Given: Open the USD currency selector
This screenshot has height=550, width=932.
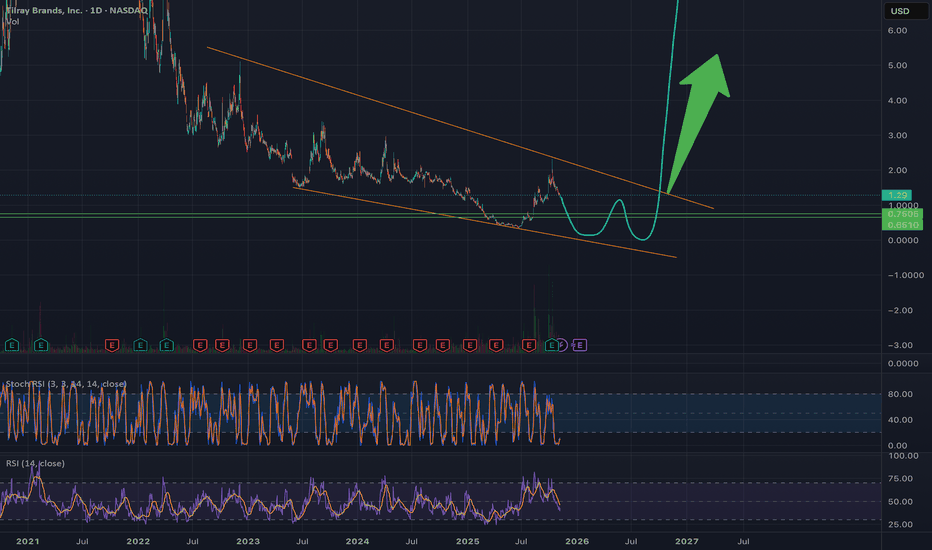Looking at the screenshot, I should (905, 11).
